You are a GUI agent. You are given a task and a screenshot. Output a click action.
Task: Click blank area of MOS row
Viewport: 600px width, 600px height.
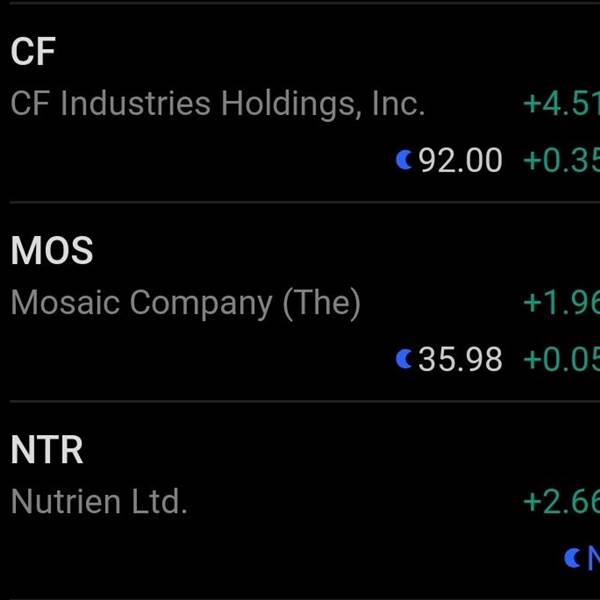click(200, 359)
